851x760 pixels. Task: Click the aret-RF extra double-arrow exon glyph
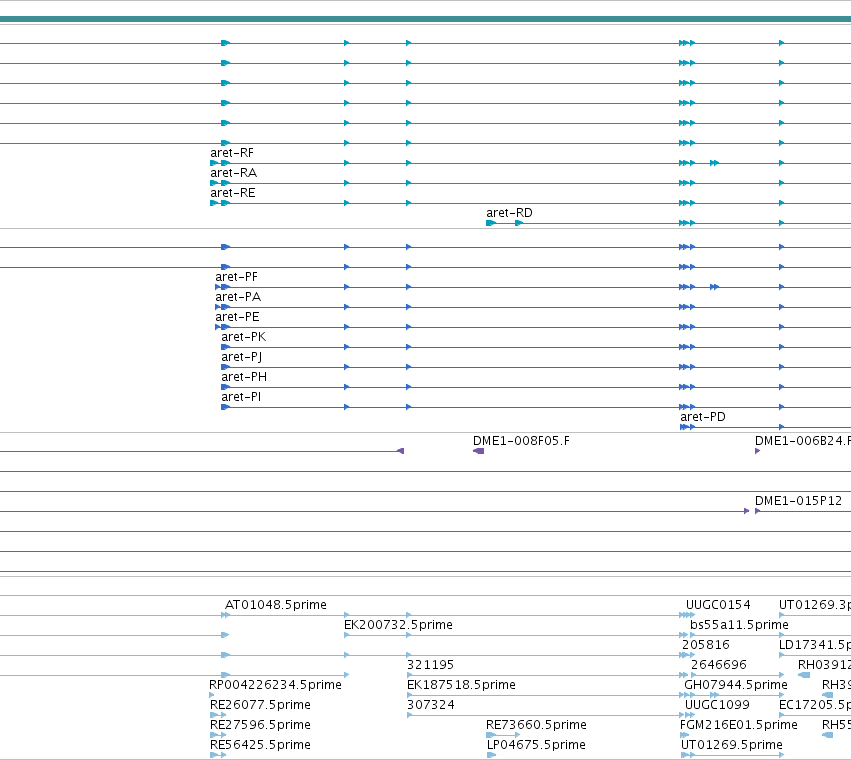tap(714, 163)
